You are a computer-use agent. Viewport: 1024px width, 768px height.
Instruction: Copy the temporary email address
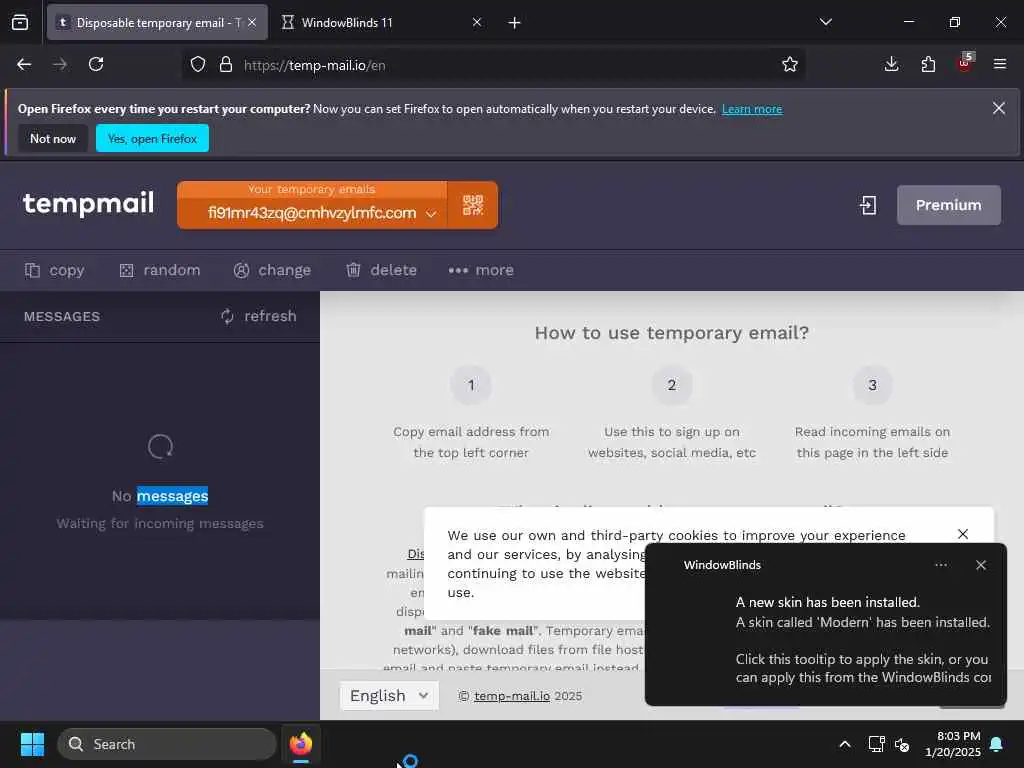click(x=54, y=270)
